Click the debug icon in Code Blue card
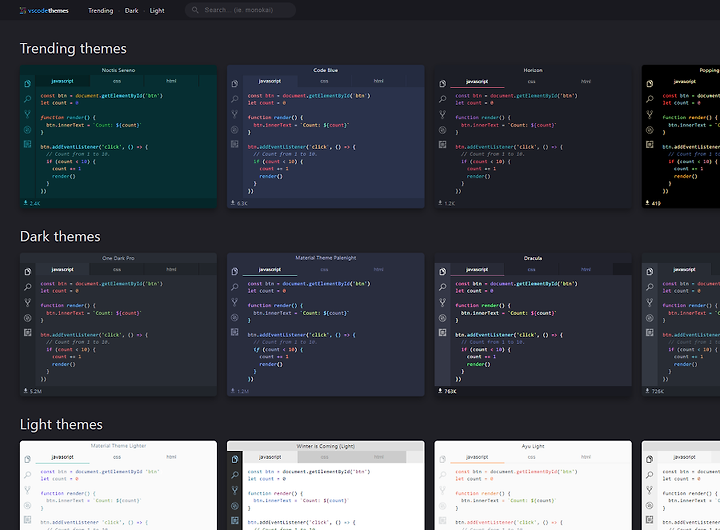 point(235,130)
